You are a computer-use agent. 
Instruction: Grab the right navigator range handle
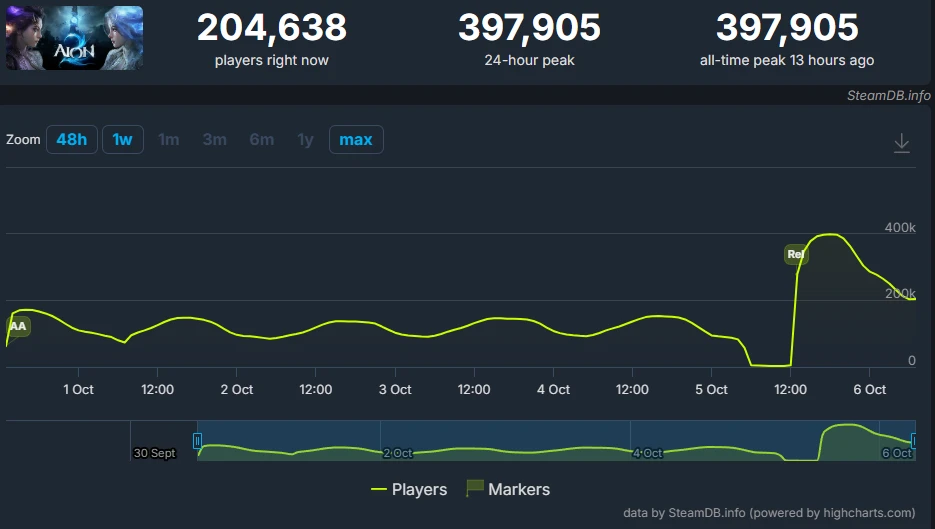[x=914, y=441]
